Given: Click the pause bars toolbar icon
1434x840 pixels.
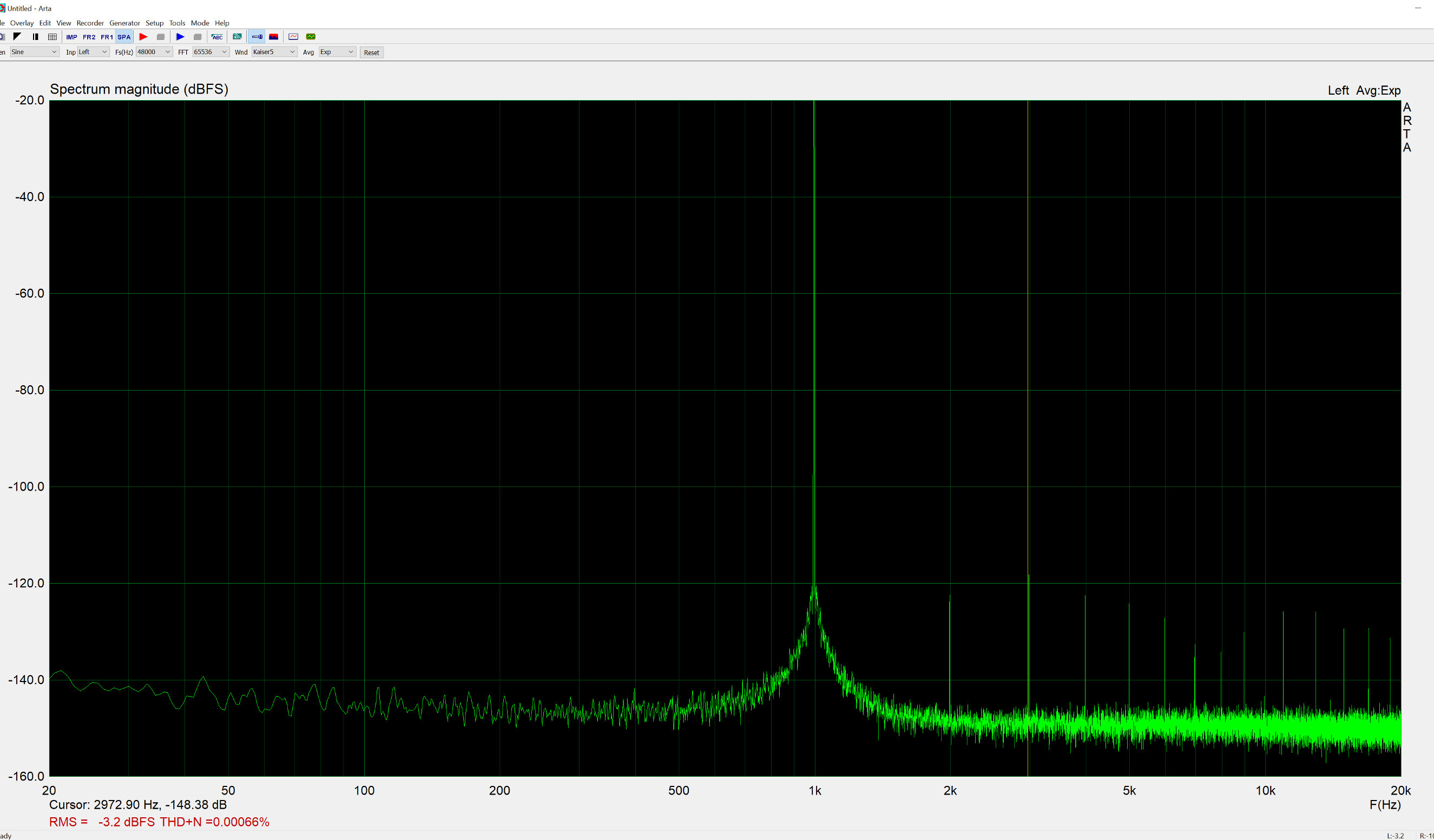Looking at the screenshot, I should click(35, 37).
